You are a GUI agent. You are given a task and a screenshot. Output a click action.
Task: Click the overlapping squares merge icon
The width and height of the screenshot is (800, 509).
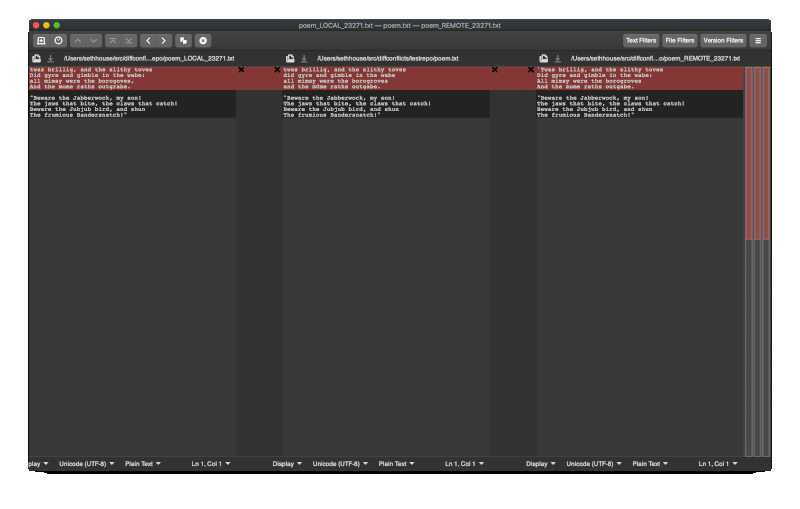pos(184,41)
